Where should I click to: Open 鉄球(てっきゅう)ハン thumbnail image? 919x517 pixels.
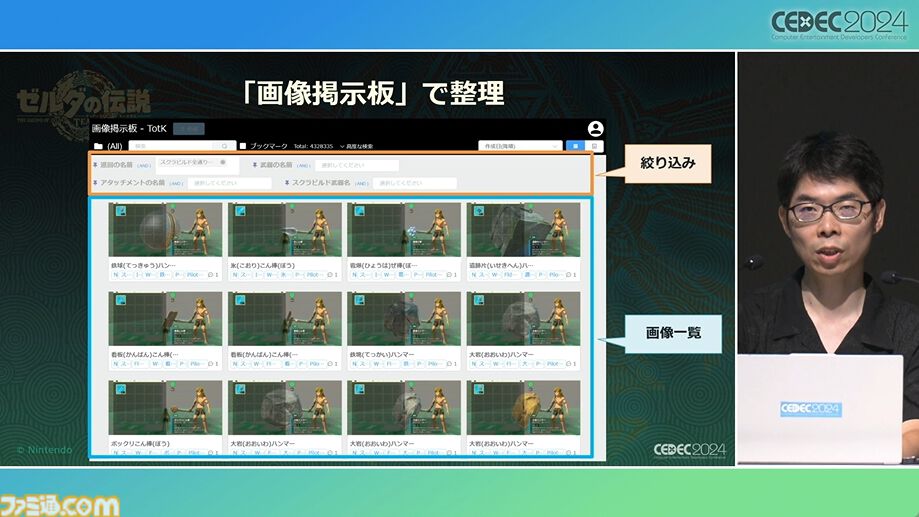pyautogui.click(x=165, y=229)
